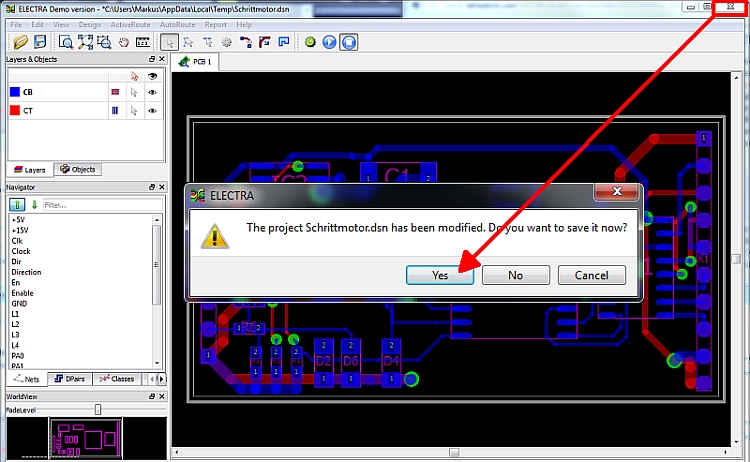The height and width of the screenshot is (462, 750).
Task: Click the pointer select tool in toolbar
Action: [x=170, y=42]
